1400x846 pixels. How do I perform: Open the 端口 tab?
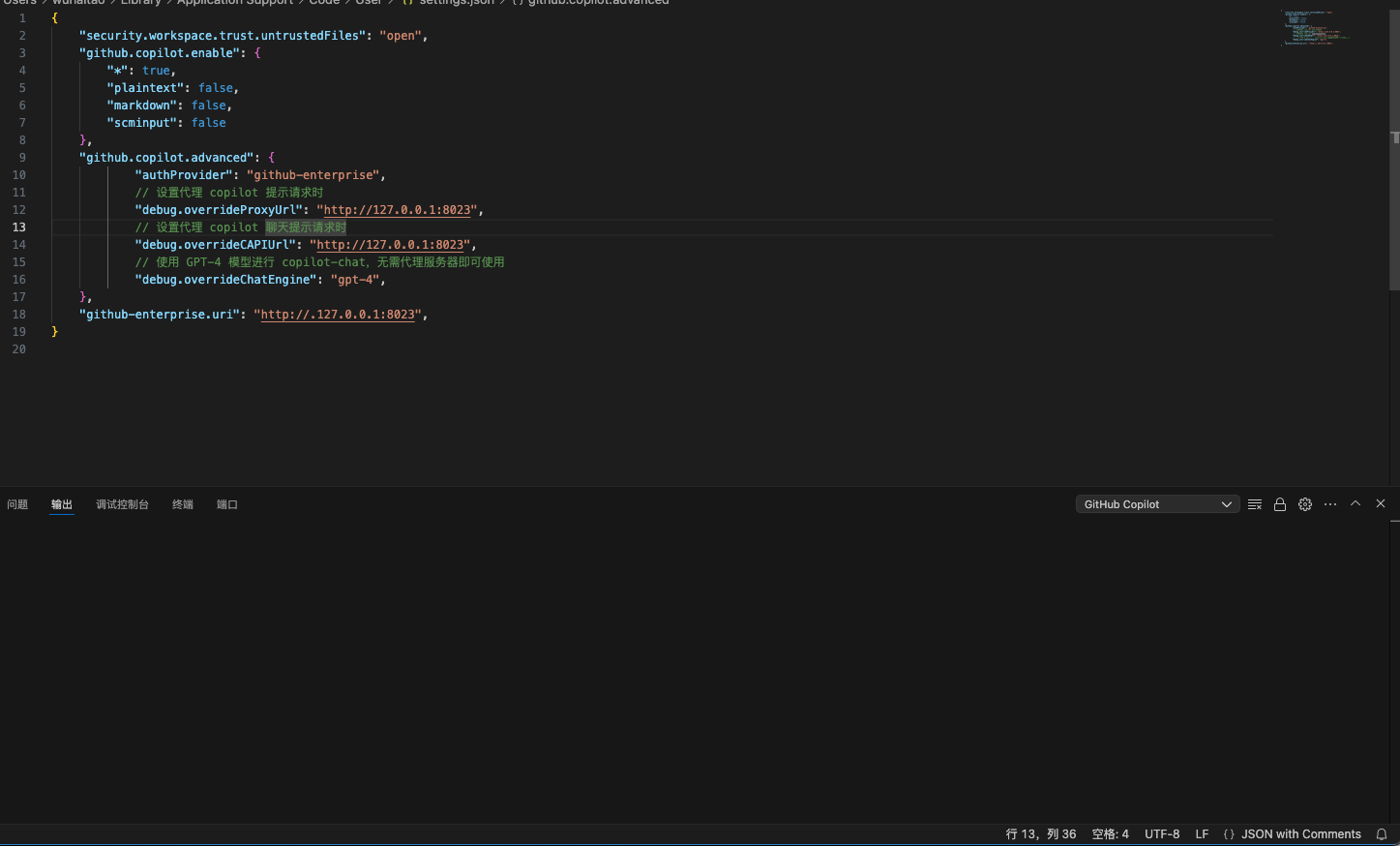(227, 504)
